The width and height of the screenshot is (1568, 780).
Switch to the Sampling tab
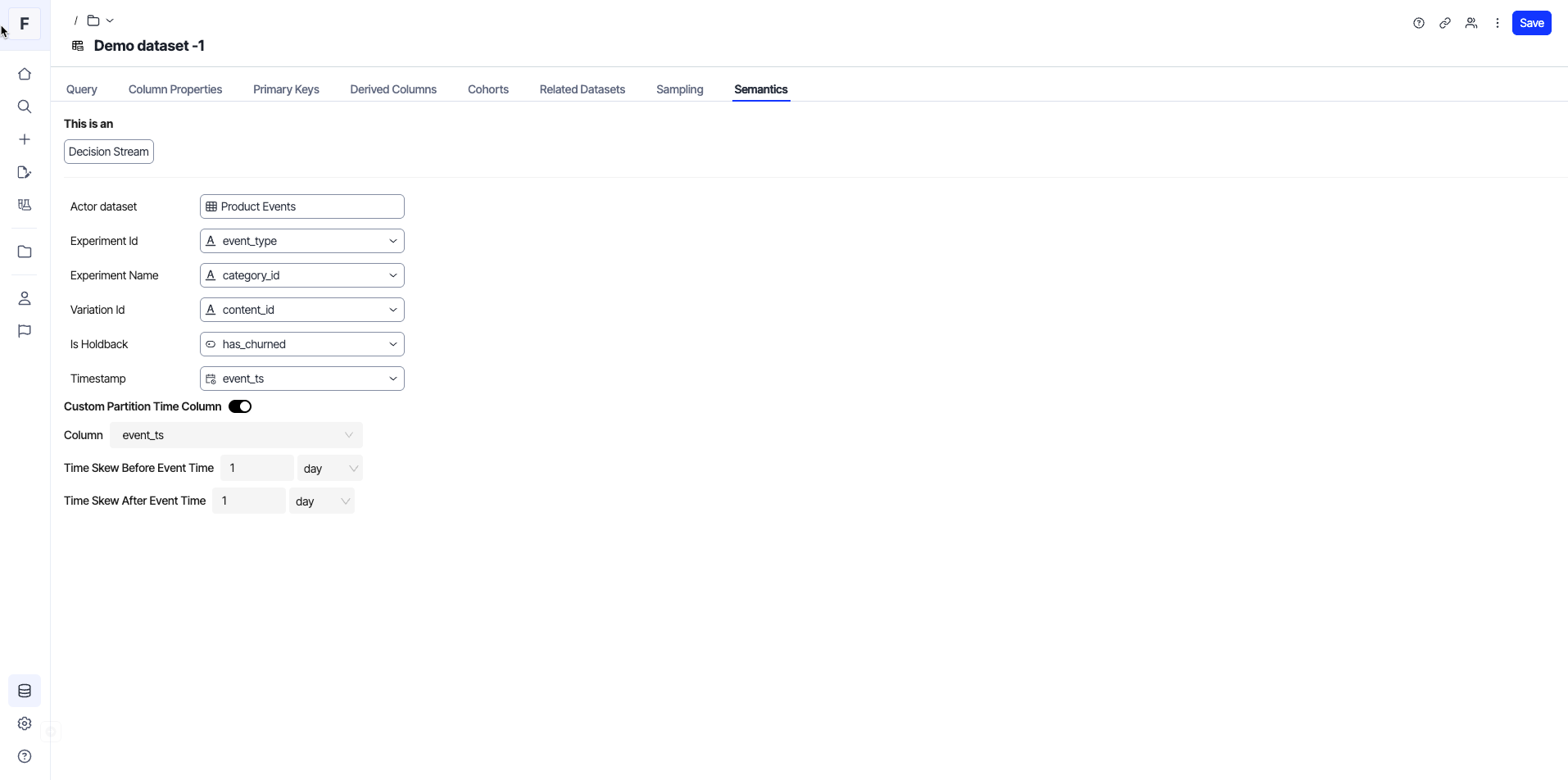(x=680, y=89)
